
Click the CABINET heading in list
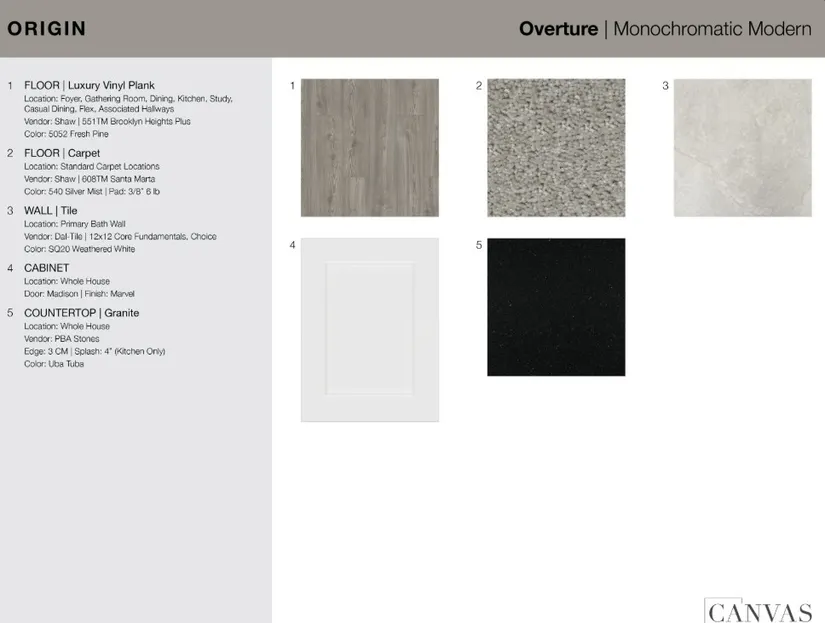[x=47, y=268]
